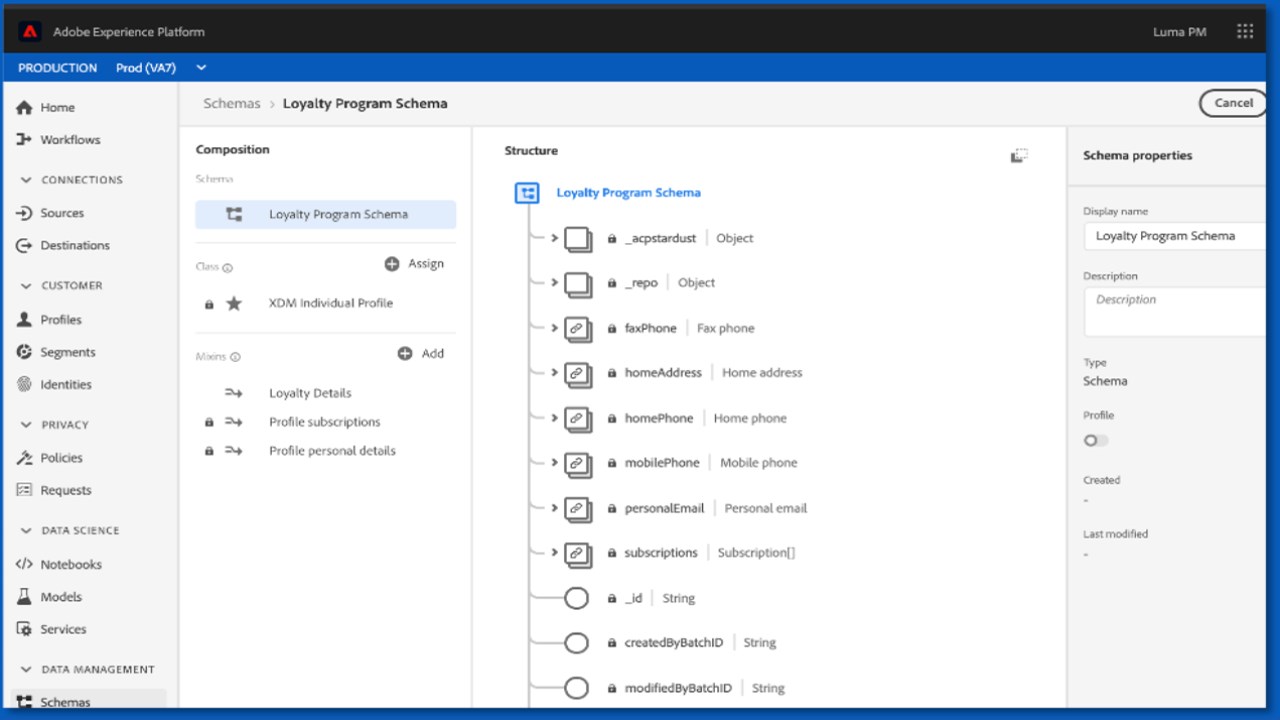This screenshot has height=720, width=1280.
Task: Click the Description text area
Action: coord(1175,312)
